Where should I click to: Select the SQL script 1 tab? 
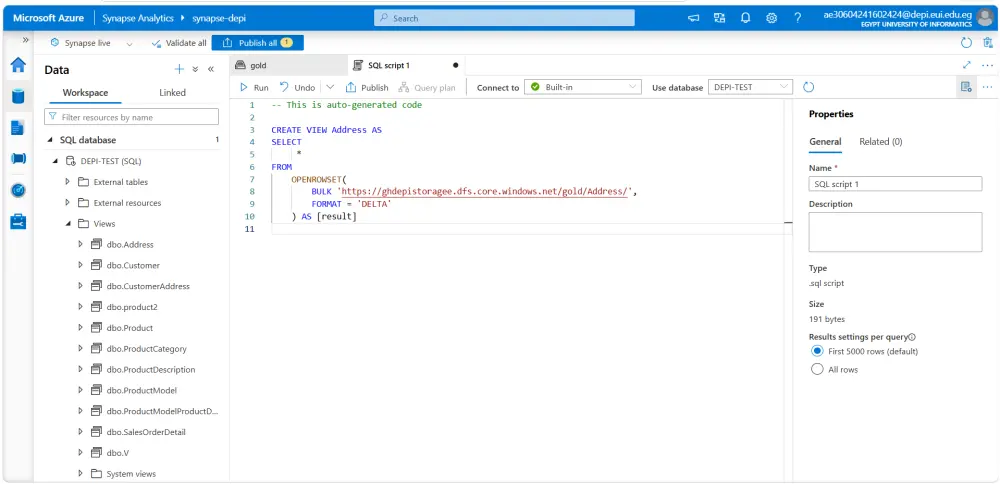tap(406, 65)
